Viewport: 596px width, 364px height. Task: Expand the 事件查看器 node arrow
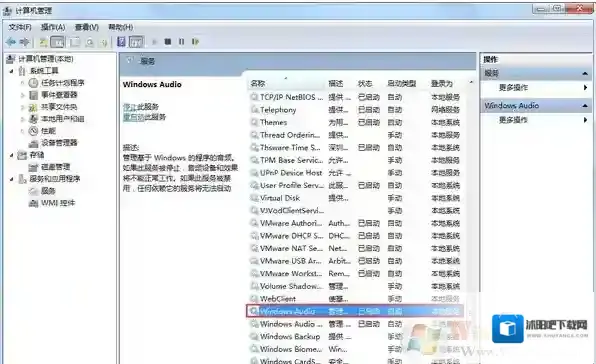(22, 95)
